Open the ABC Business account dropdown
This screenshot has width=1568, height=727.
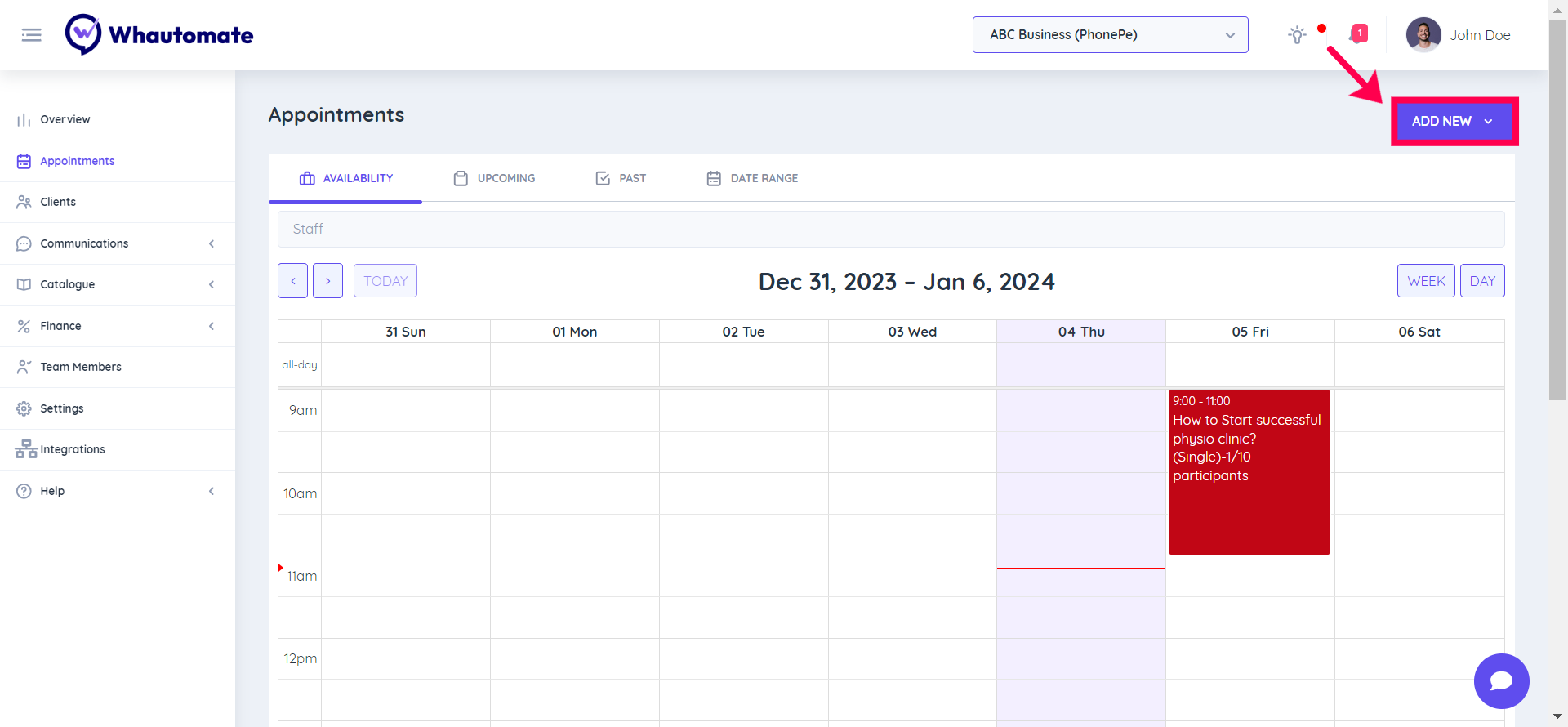pos(1110,35)
